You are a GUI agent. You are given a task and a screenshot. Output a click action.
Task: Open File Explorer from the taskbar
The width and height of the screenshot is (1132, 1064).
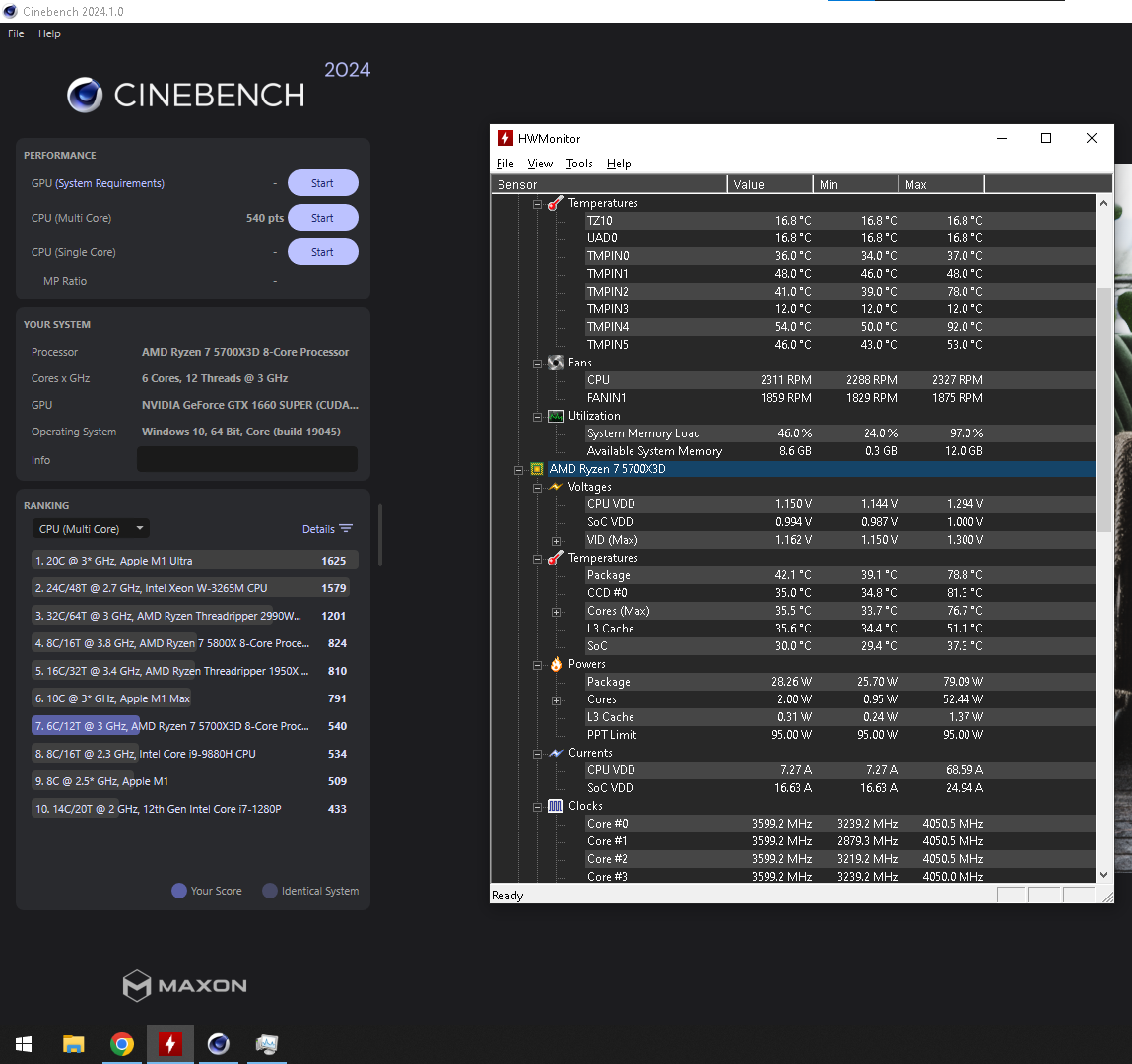point(73,1044)
